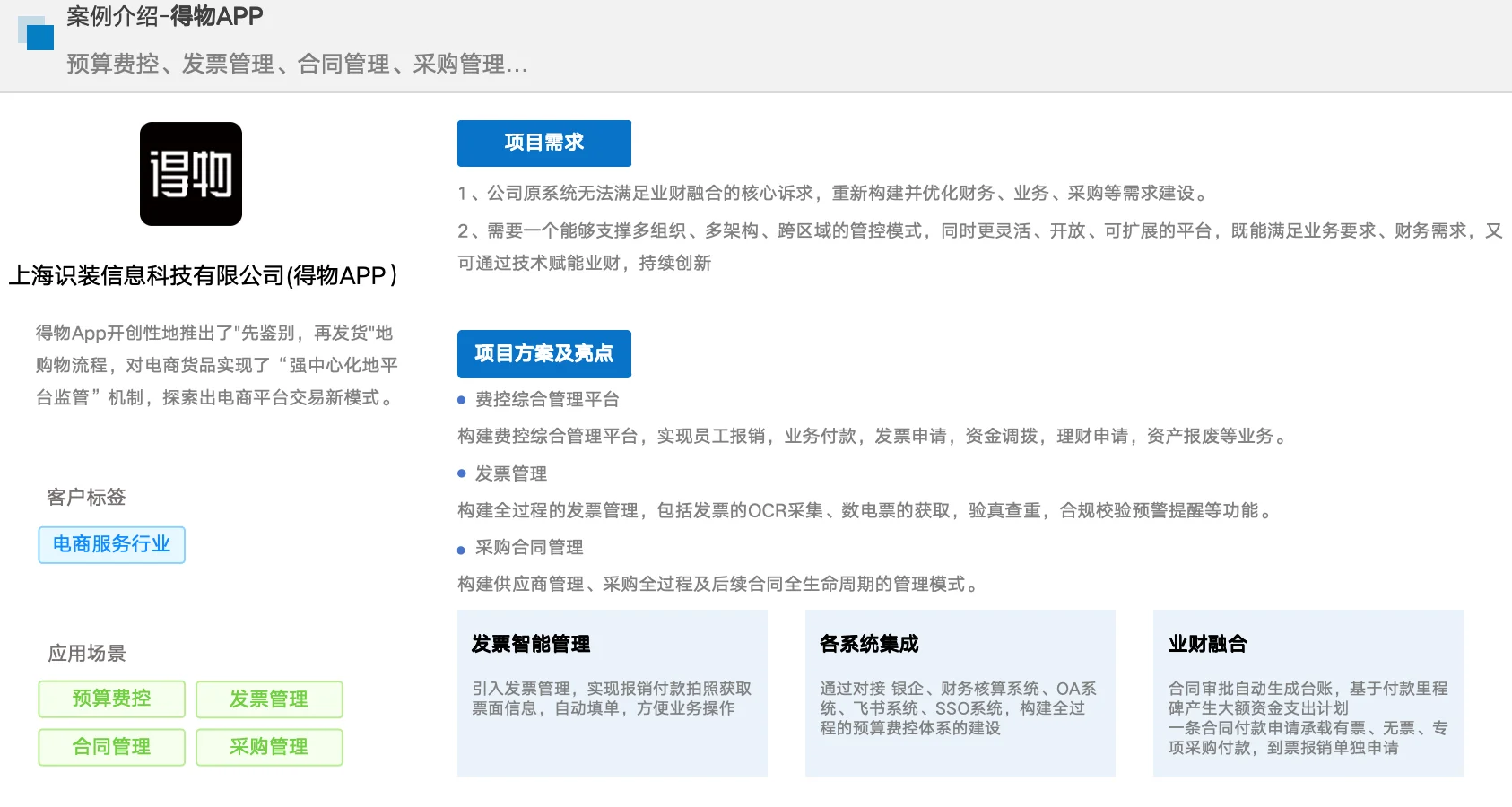Click the text 合同审批自动生成台账
Screen dimensions: 1512x807
pyautogui.click(x=1308, y=718)
